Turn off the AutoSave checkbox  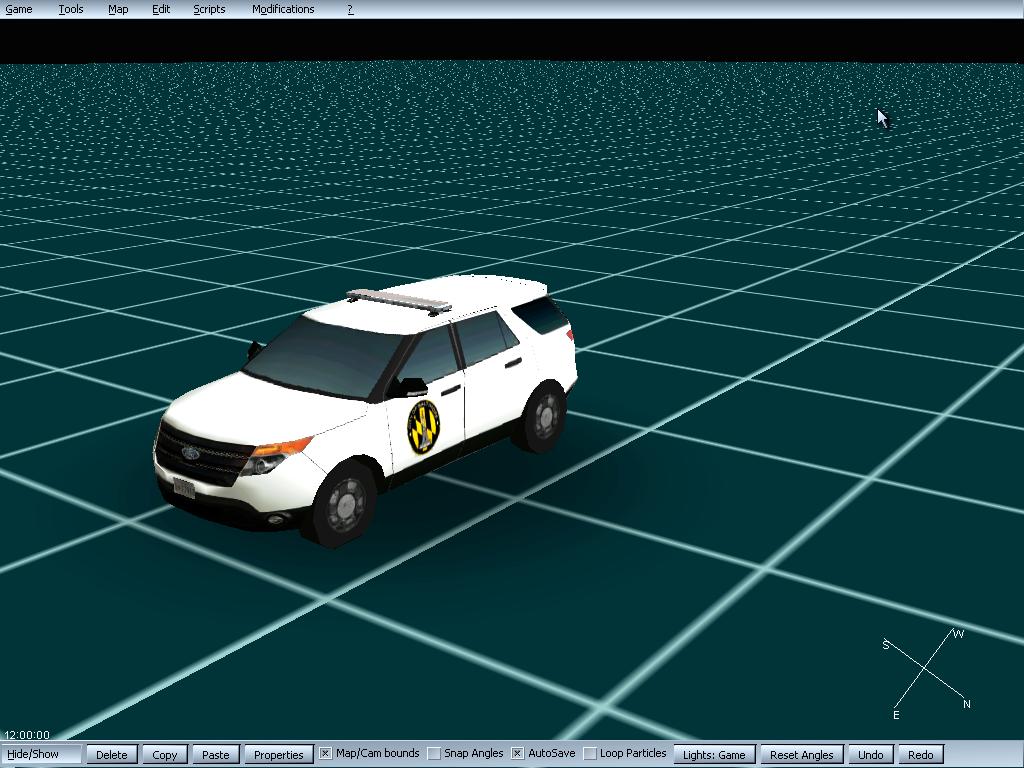[517, 753]
